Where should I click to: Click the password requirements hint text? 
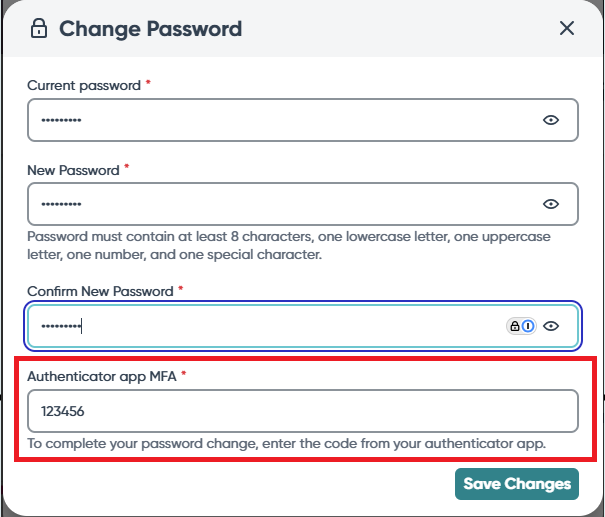[289, 245]
